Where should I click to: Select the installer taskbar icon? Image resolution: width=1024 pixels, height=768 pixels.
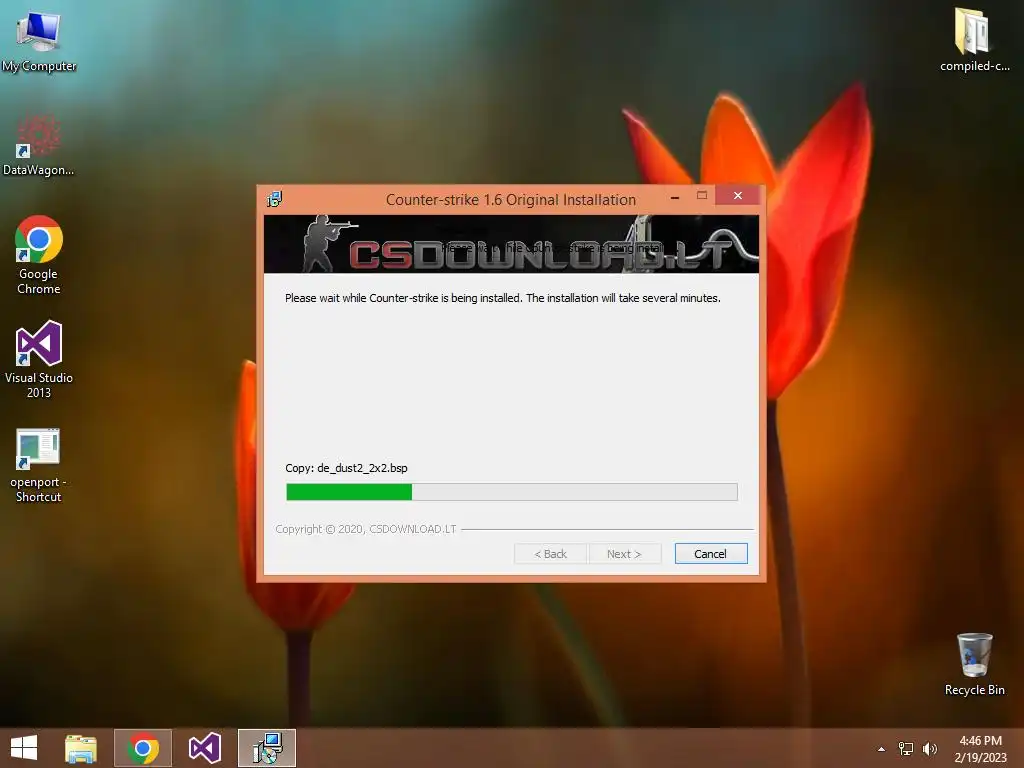[266, 748]
